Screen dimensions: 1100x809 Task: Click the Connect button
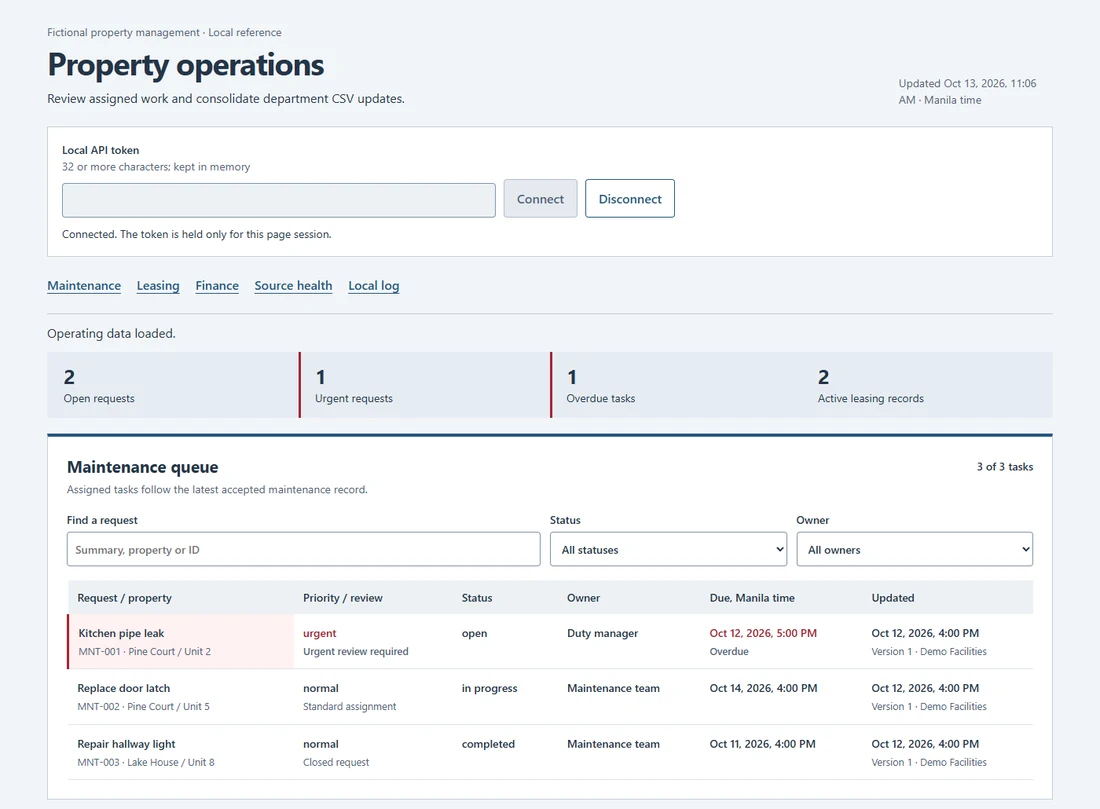[x=540, y=199]
